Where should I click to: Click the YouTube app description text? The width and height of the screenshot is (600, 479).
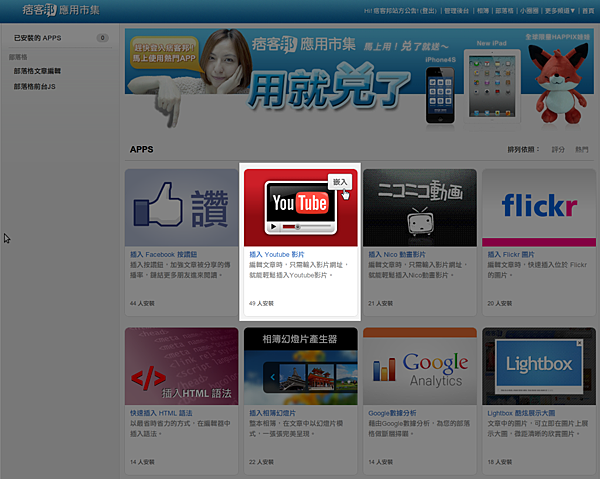click(299, 270)
